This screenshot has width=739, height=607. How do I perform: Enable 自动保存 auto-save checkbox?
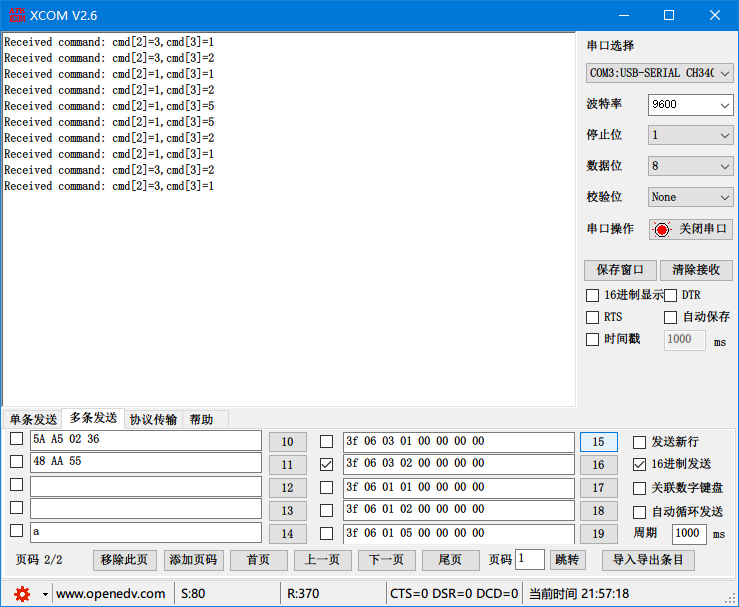click(670, 317)
